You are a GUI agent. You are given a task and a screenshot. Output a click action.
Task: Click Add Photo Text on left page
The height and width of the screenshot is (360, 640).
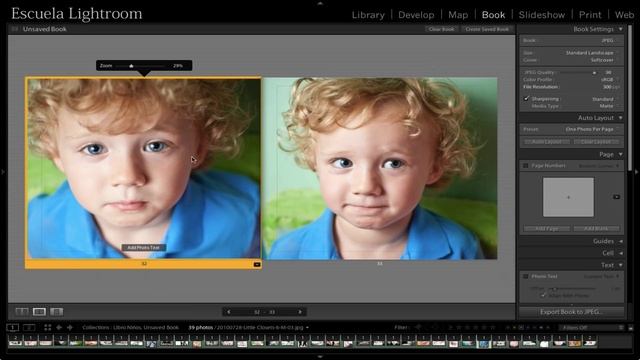coord(143,247)
